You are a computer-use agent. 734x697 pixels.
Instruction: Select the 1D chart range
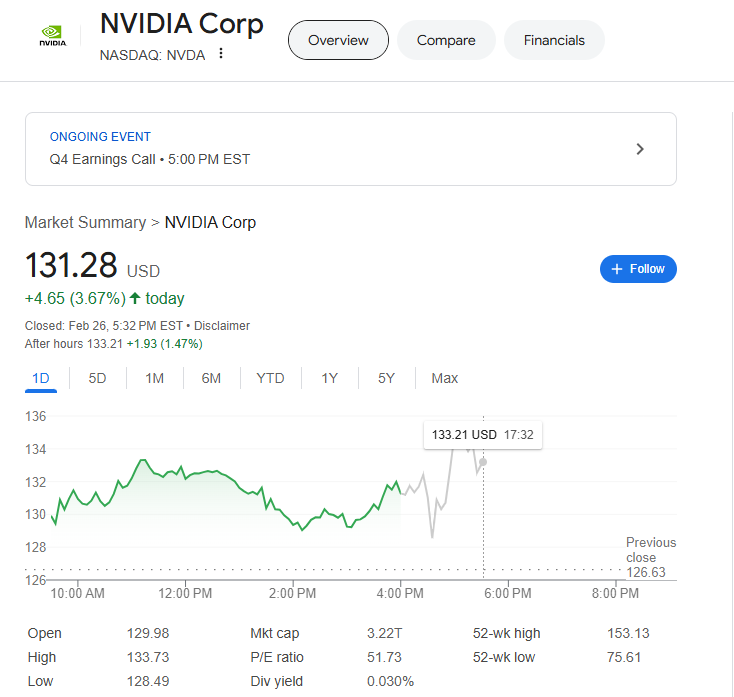click(x=41, y=378)
